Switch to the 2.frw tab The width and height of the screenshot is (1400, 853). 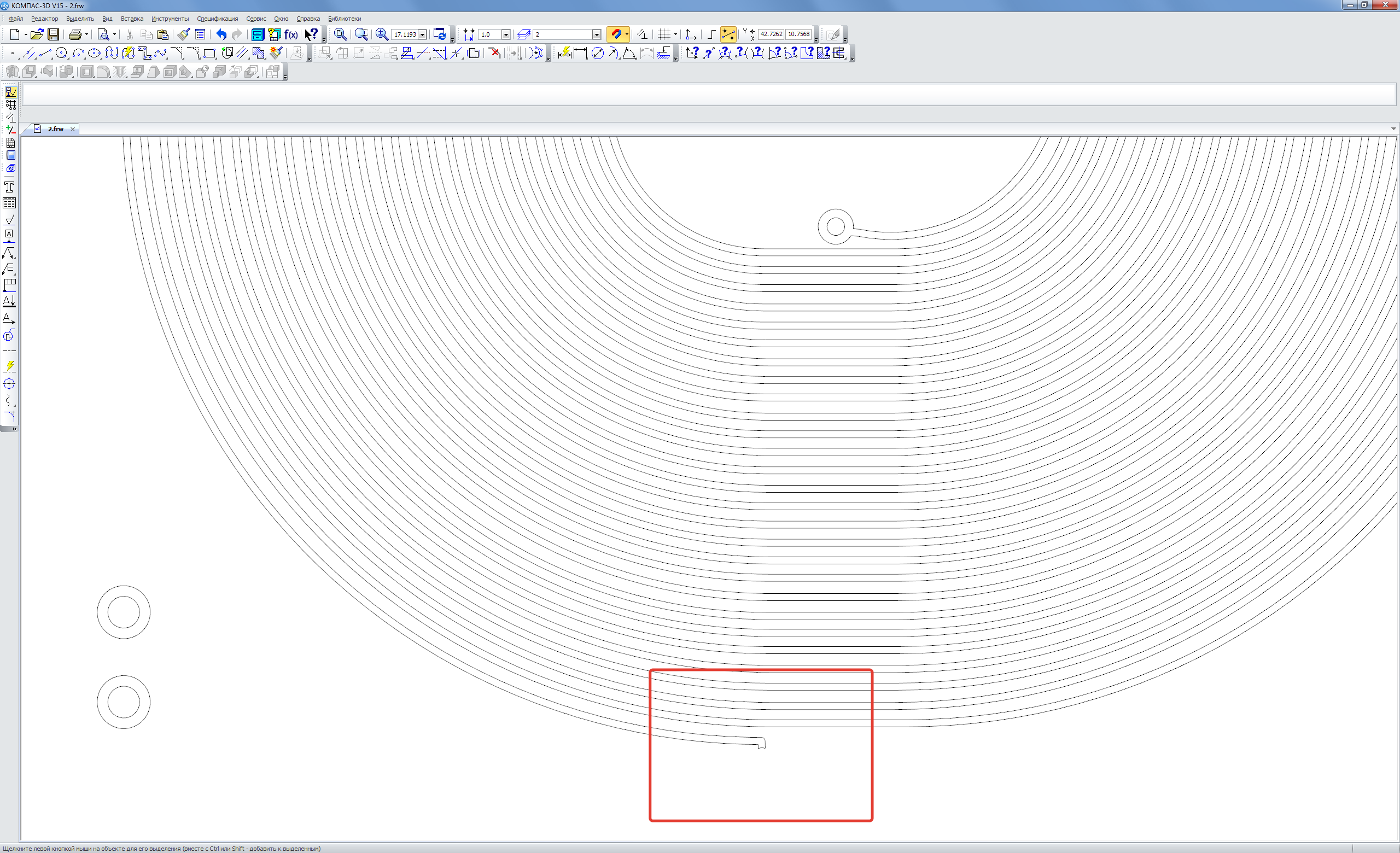tap(55, 130)
